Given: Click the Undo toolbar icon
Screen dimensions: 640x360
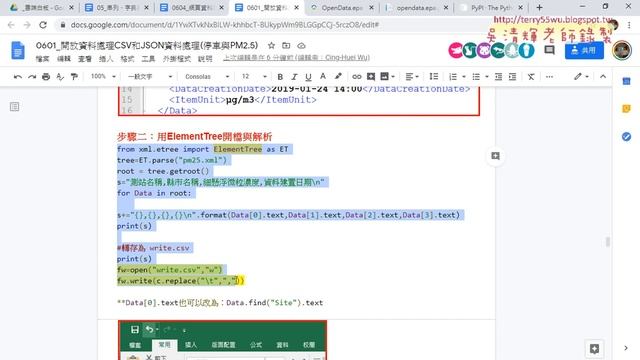Looking at the screenshot, I should click(x=18, y=77).
